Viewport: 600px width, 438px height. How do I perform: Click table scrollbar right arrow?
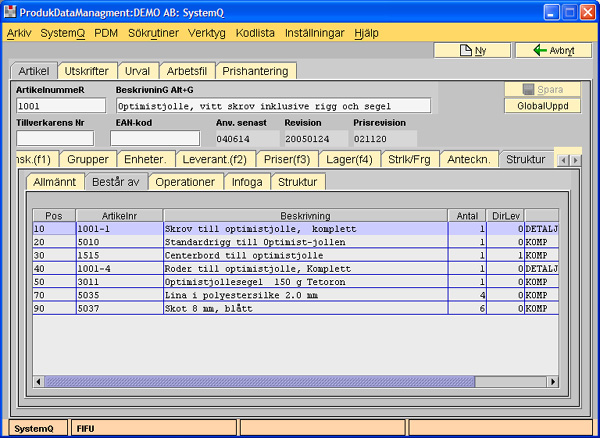(553, 381)
